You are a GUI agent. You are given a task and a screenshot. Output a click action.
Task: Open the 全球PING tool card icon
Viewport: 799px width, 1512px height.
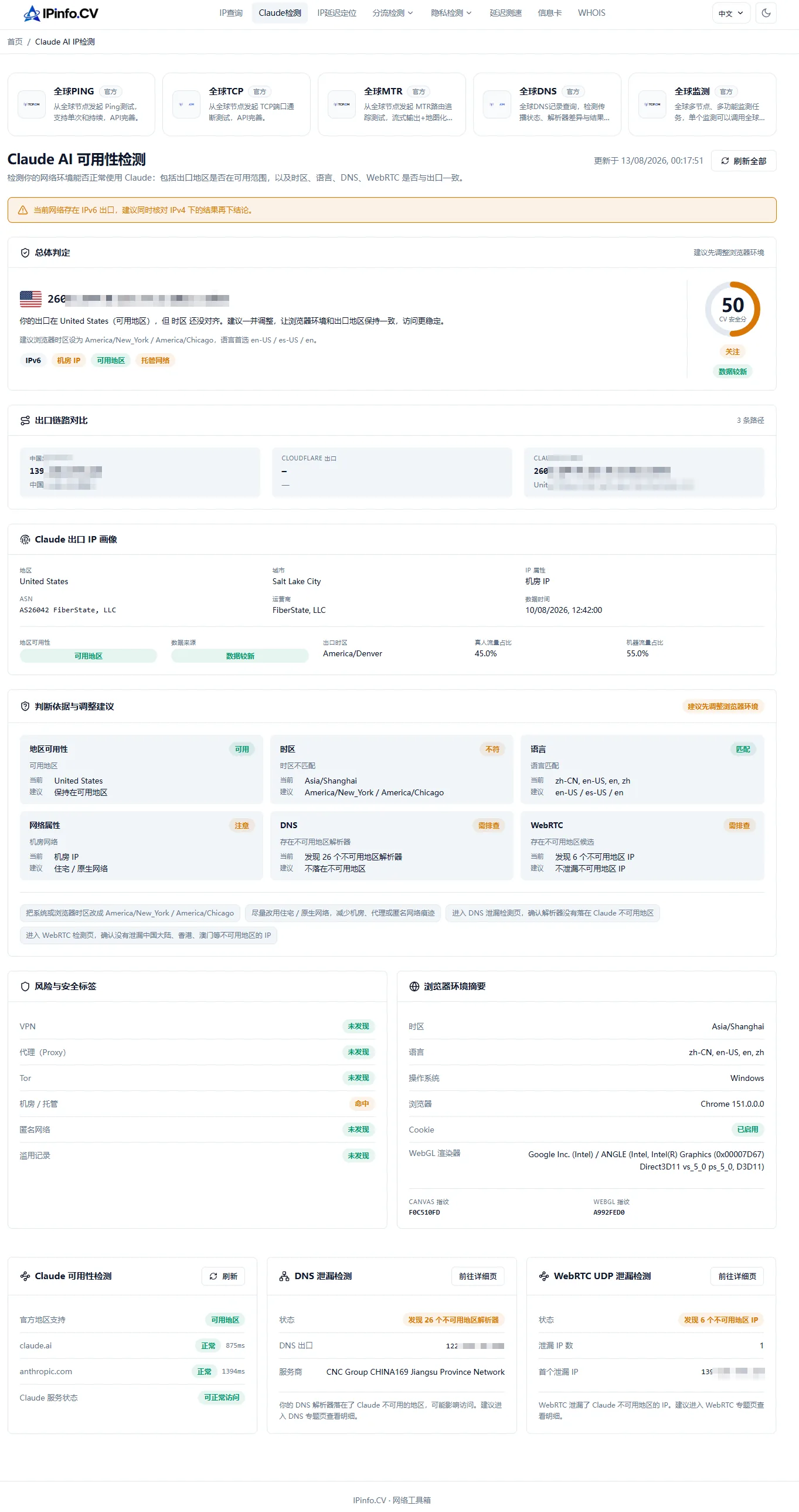(32, 104)
